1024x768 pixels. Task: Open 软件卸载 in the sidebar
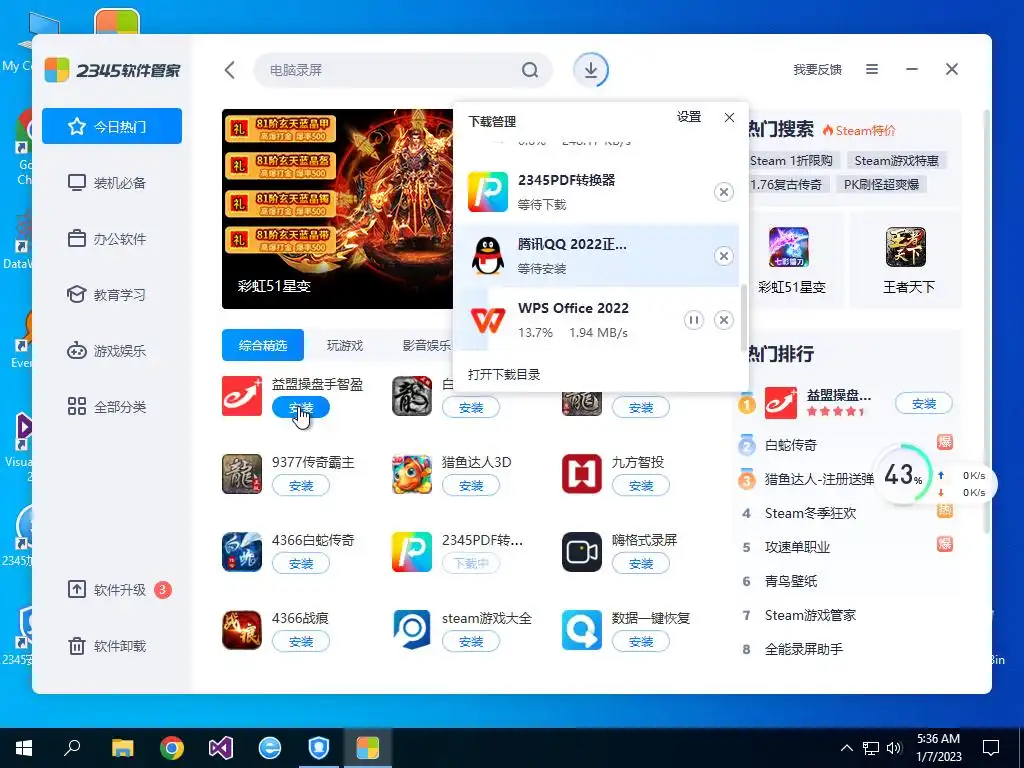(x=112, y=646)
